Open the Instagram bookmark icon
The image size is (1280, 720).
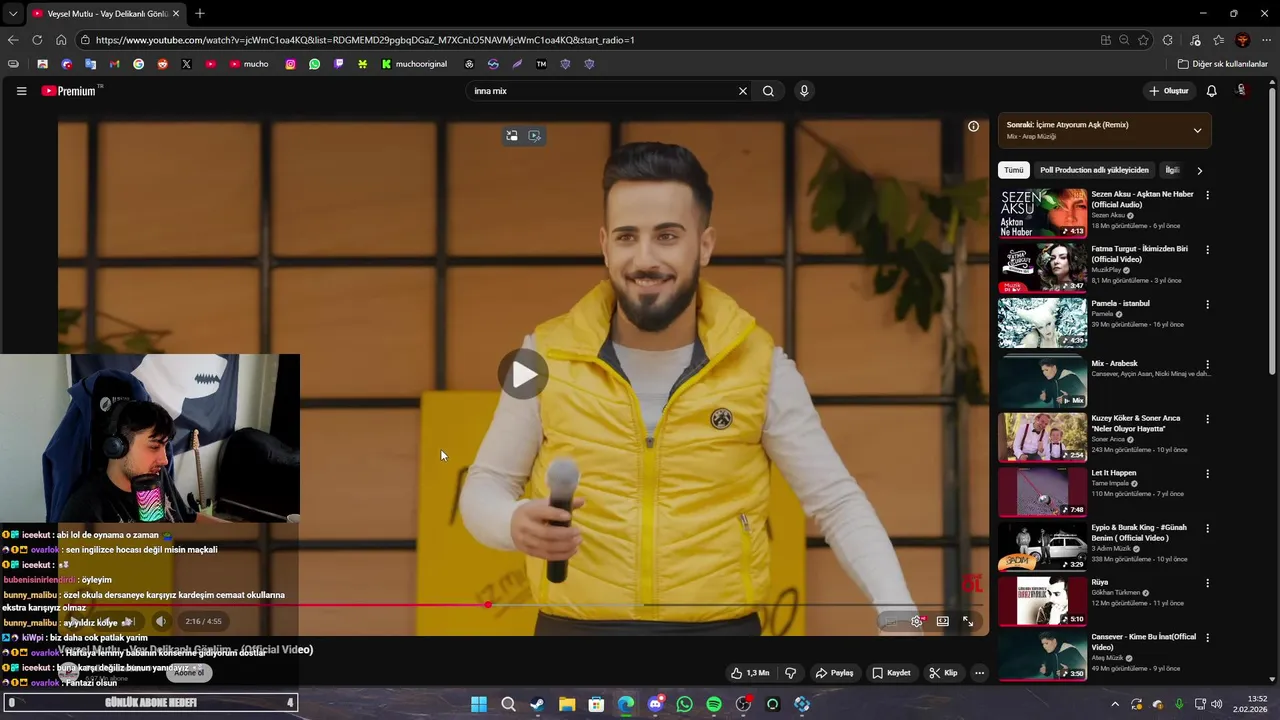click(x=290, y=64)
